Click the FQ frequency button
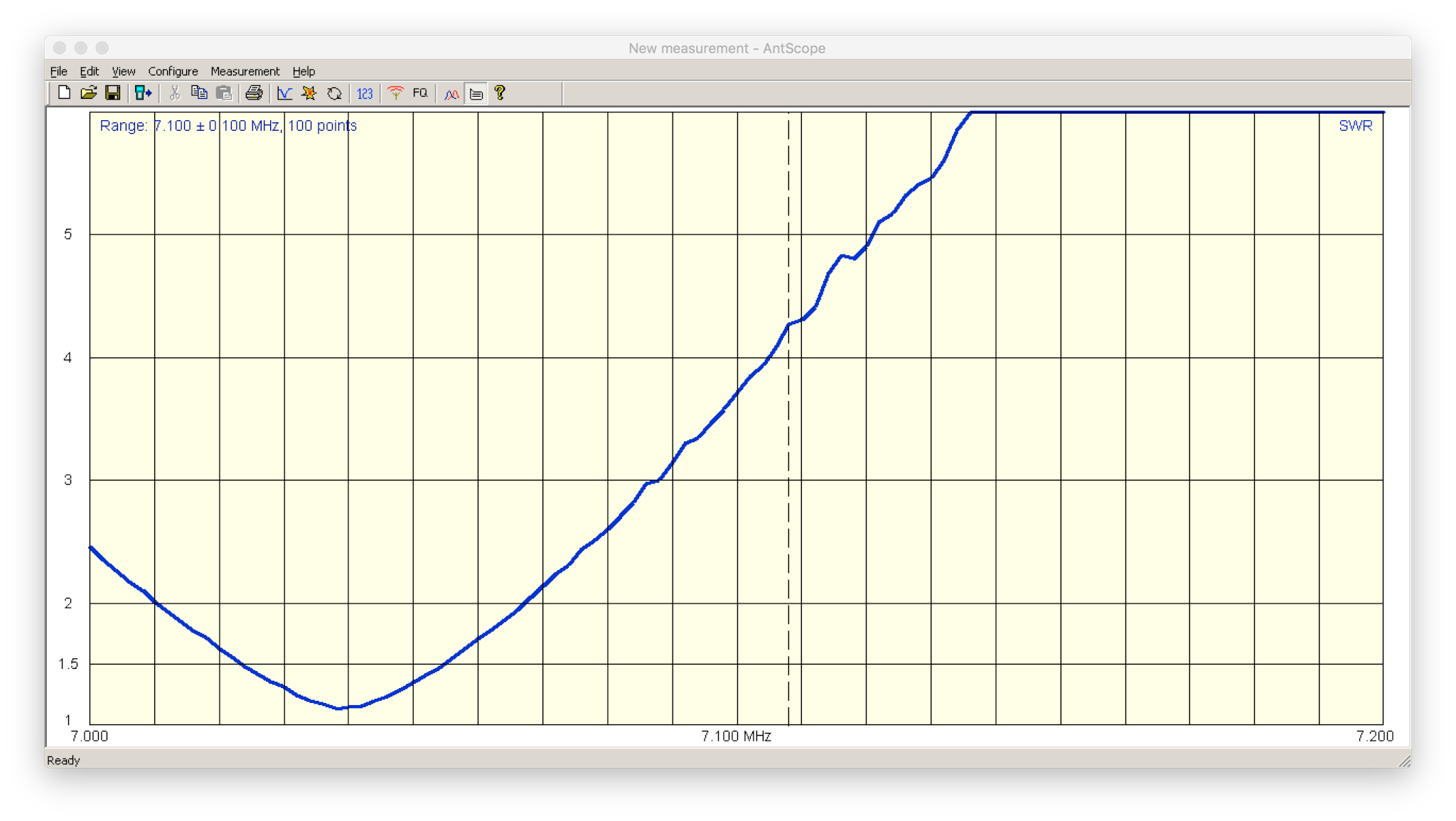The height and width of the screenshot is (821, 1456). point(420,93)
